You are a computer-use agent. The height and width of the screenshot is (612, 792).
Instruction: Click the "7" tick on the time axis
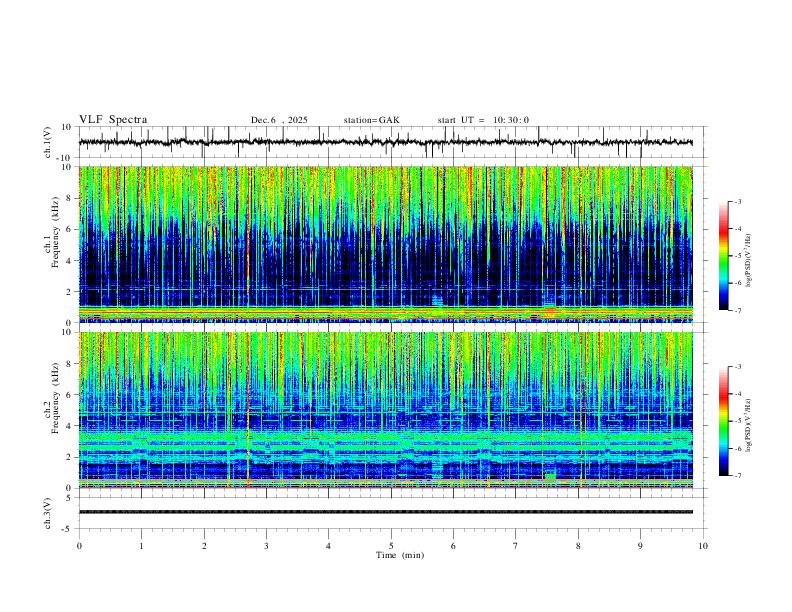click(516, 546)
